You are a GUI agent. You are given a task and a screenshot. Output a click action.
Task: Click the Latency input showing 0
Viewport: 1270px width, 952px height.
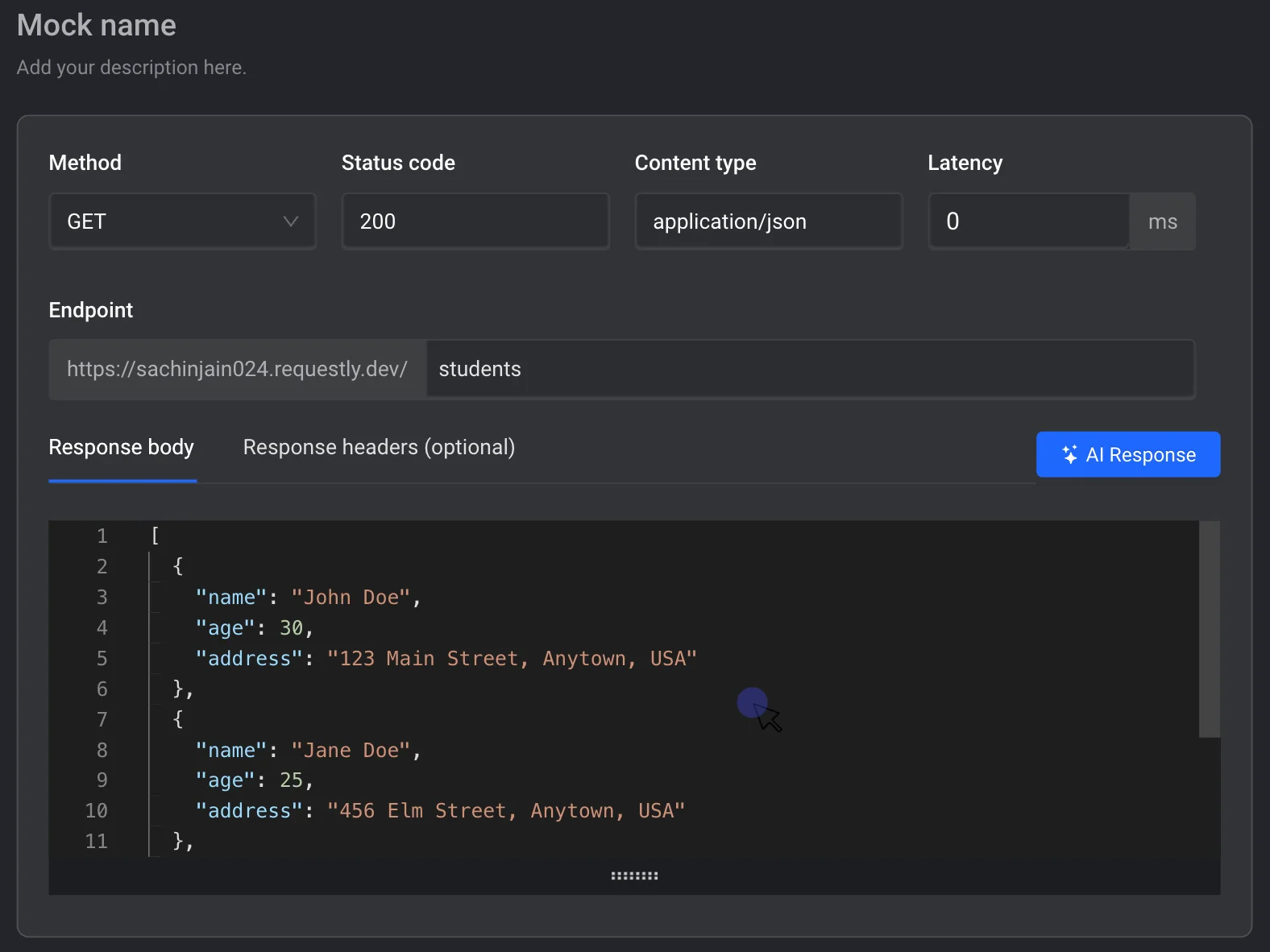(x=1029, y=221)
